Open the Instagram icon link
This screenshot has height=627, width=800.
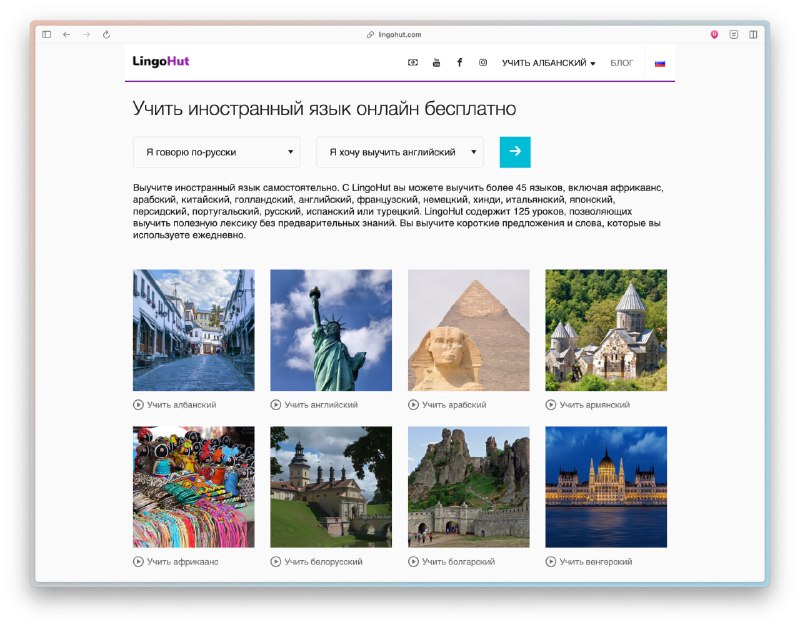point(483,63)
